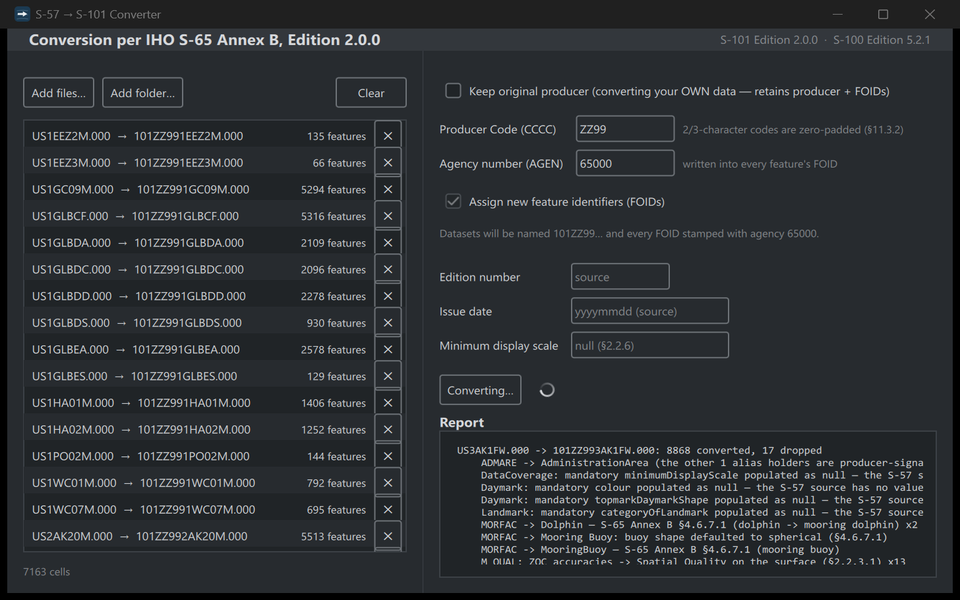Open the Add folder... dialog
960x600 pixels.
point(143,93)
